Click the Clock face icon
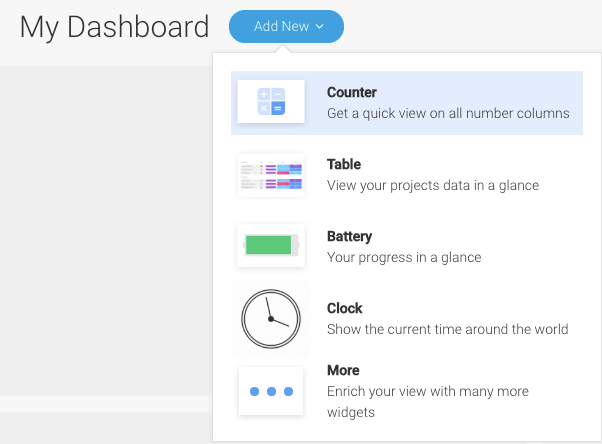Screen dimensions: 602x444 point(271,319)
